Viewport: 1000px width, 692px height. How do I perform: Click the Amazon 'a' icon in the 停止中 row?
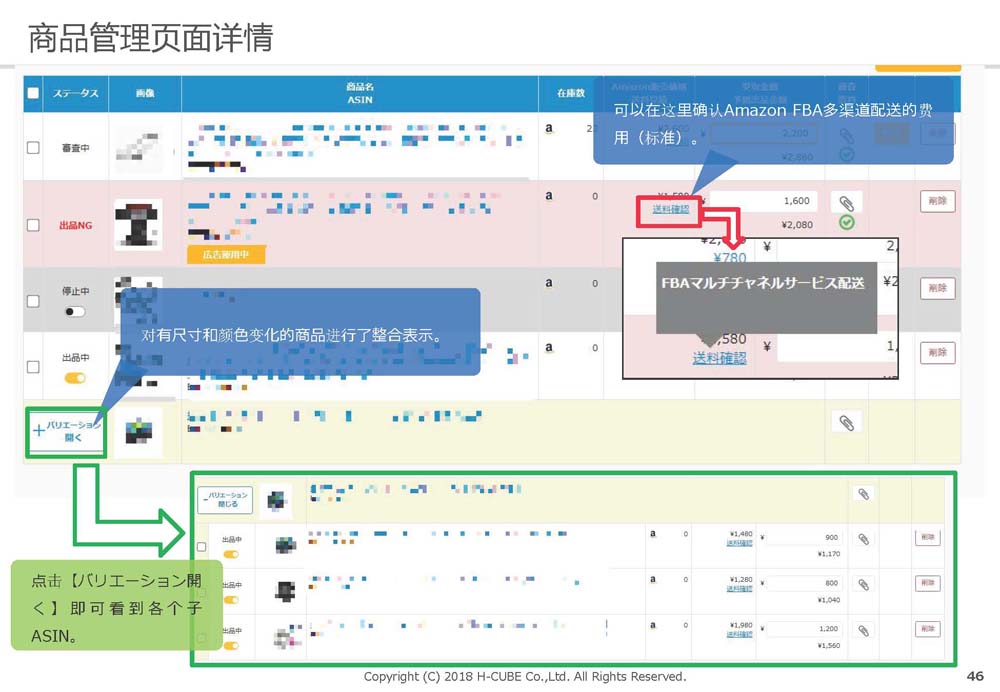[548, 283]
